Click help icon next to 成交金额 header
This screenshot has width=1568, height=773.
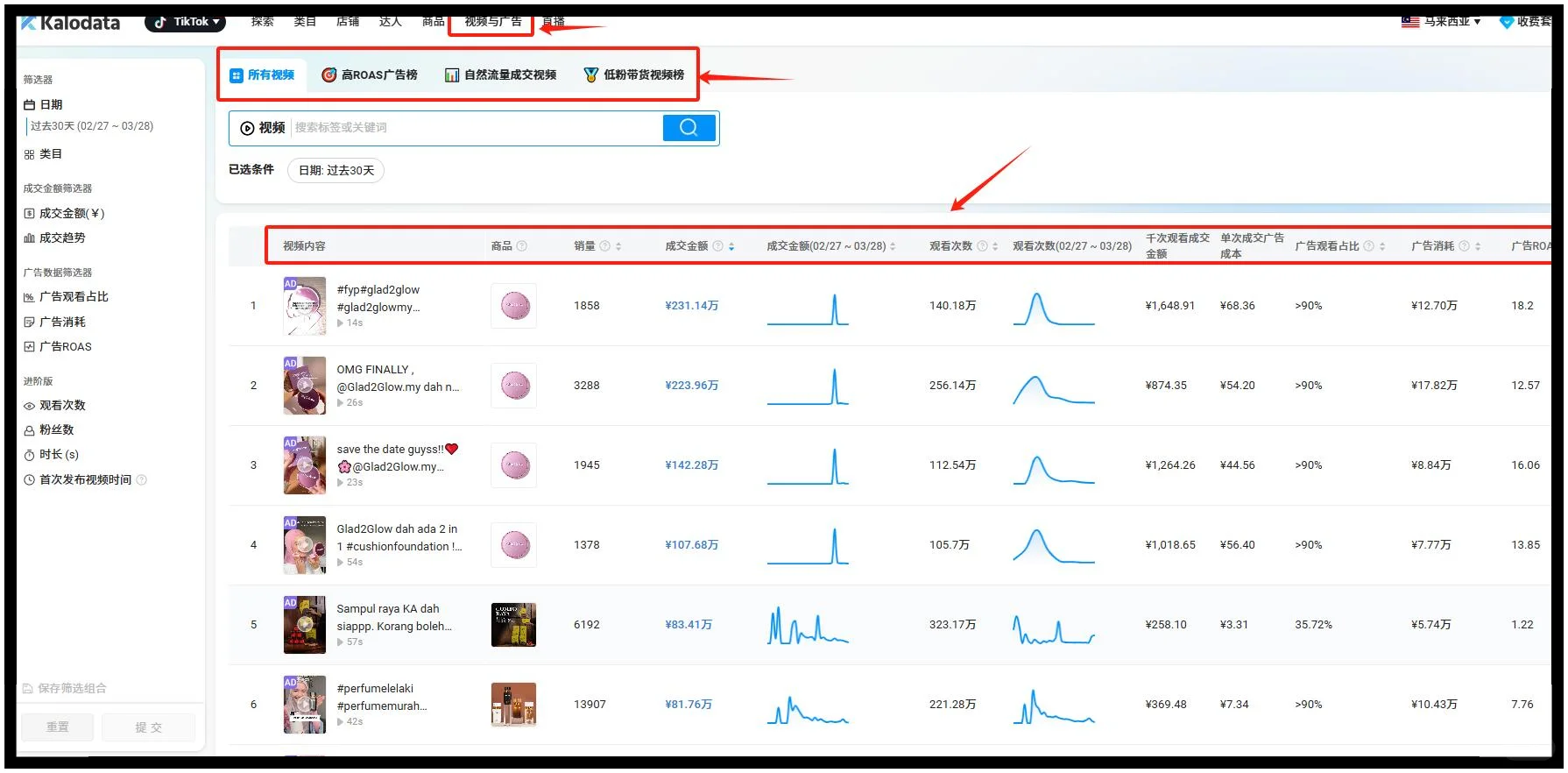718,246
